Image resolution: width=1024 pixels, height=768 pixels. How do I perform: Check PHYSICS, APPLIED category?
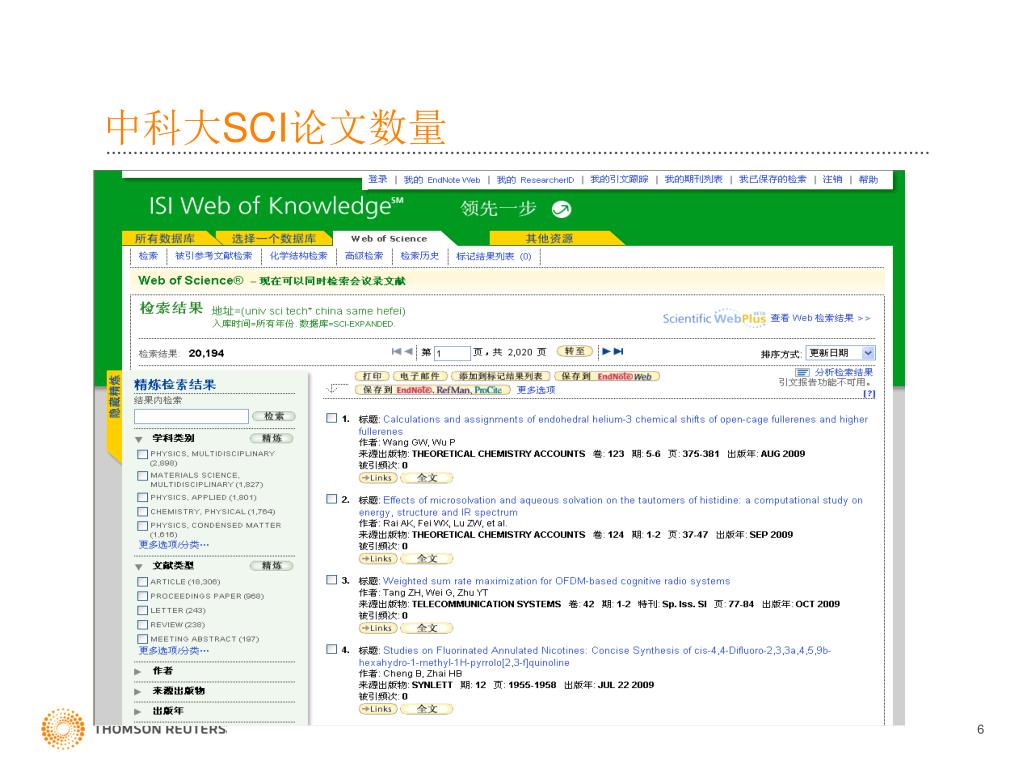pyautogui.click(x=142, y=498)
